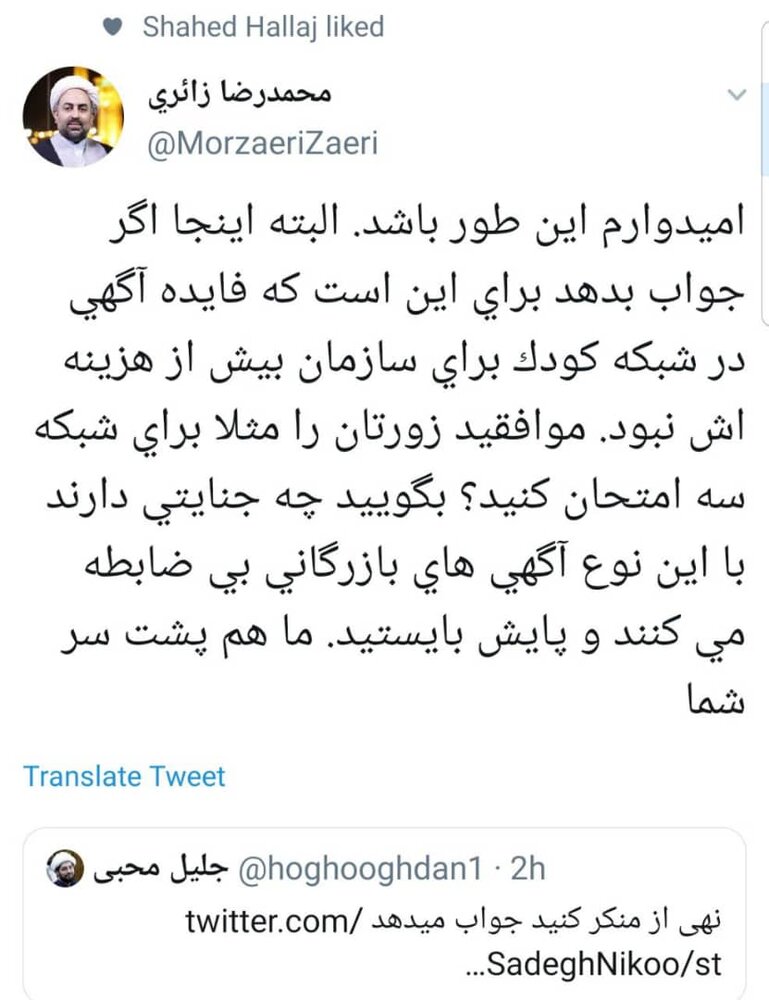
Task: Click the first line starting with امیدوارم
Action: click(426, 226)
